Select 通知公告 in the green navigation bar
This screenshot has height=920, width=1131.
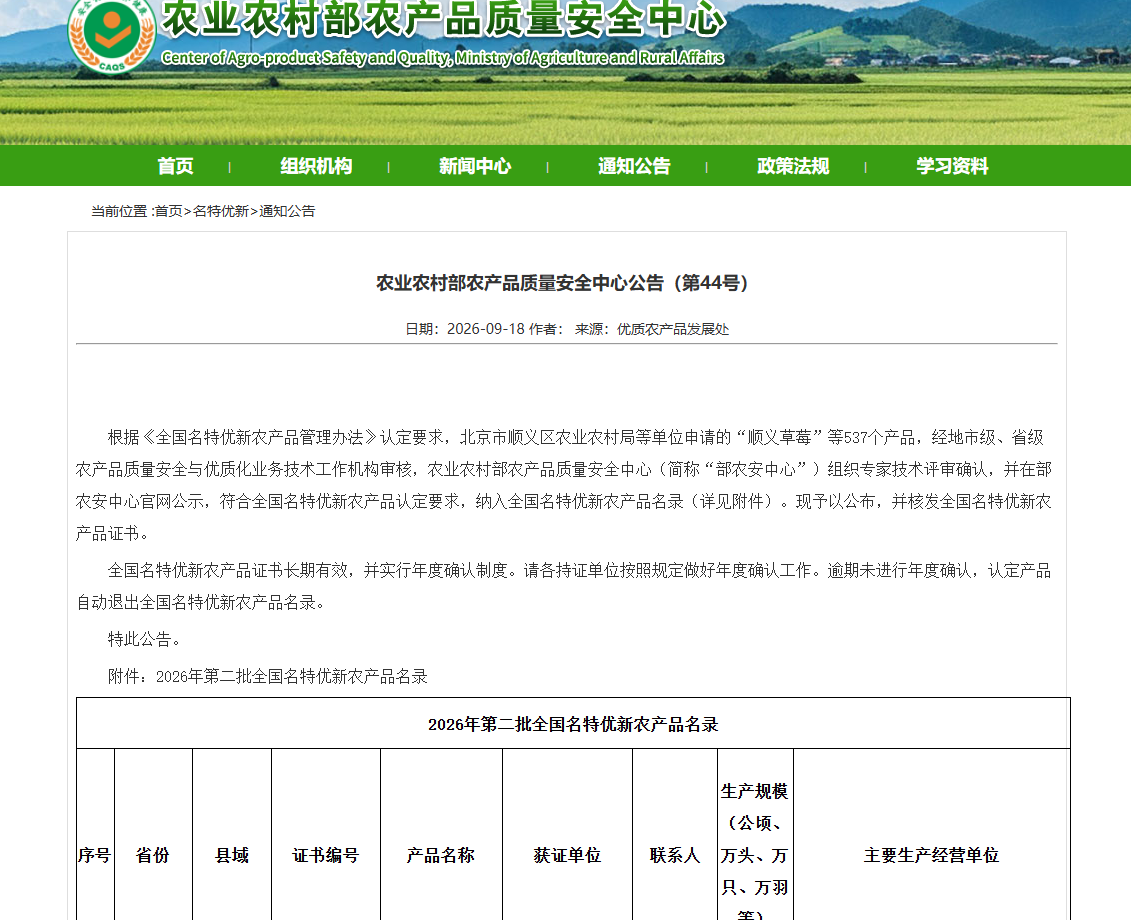[634, 166]
